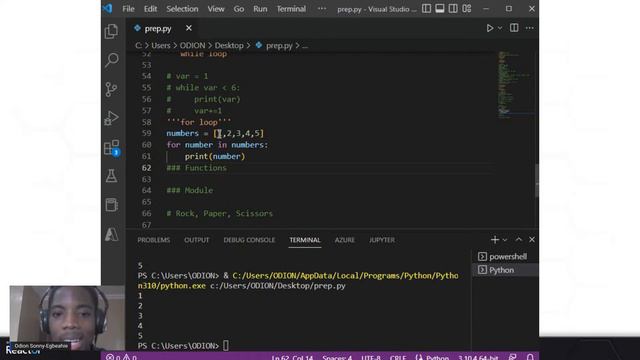Open the feedback icon in status bar
640x360 pixels.
[513, 357]
